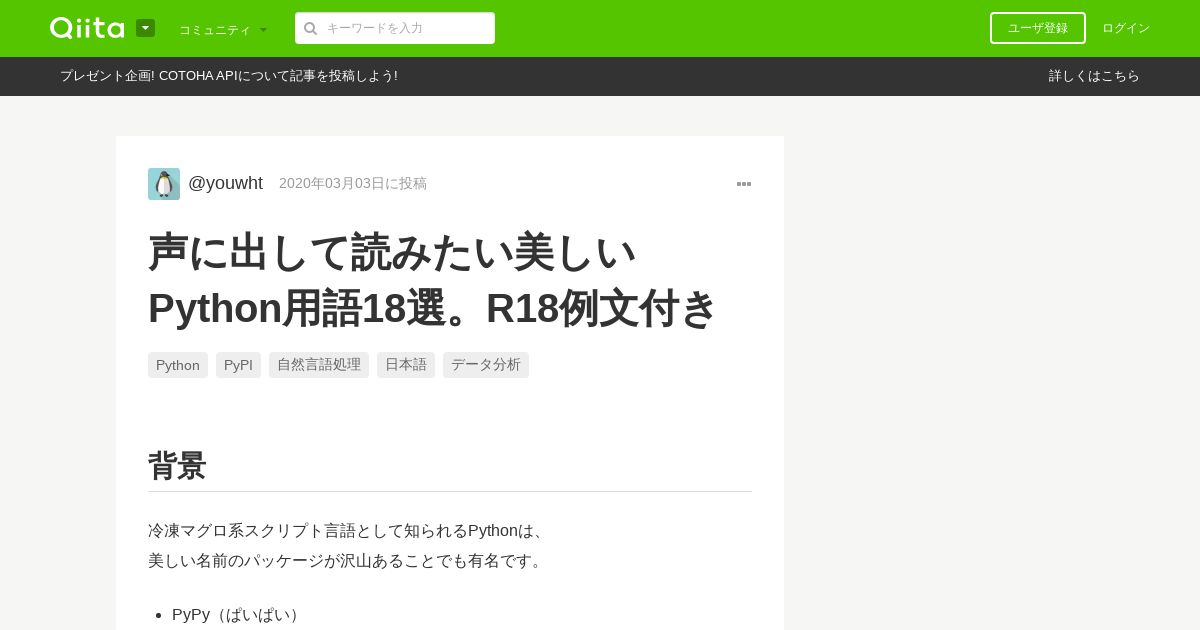Open the ログイン link
Screen dimensions: 1200x630
click(1126, 28)
